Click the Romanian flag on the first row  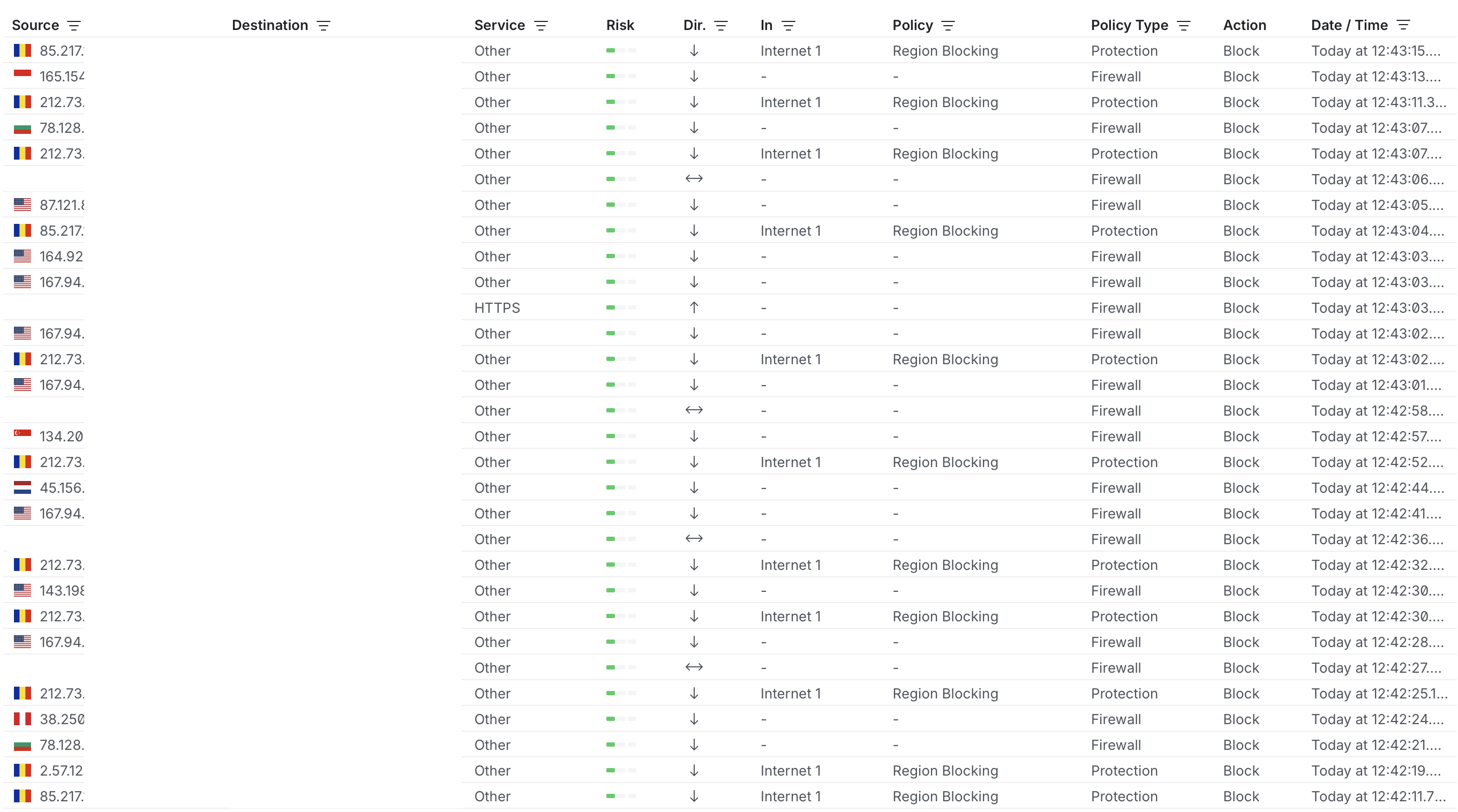(21, 50)
